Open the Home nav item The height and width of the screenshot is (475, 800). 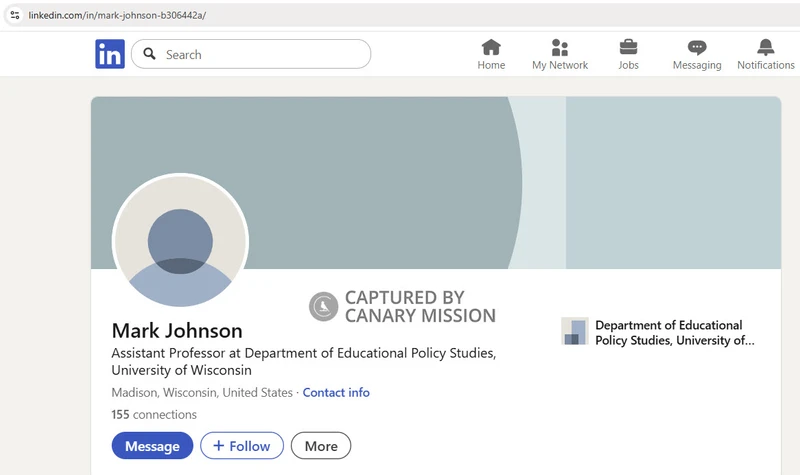click(491, 55)
